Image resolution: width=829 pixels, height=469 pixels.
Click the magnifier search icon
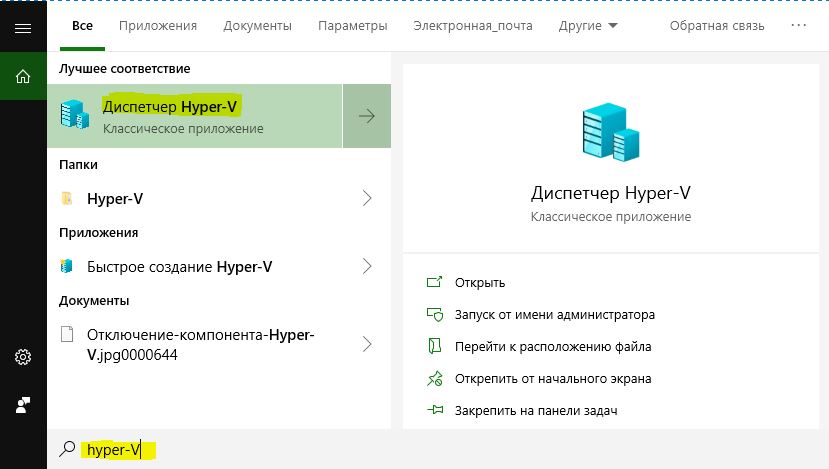[x=67, y=449]
